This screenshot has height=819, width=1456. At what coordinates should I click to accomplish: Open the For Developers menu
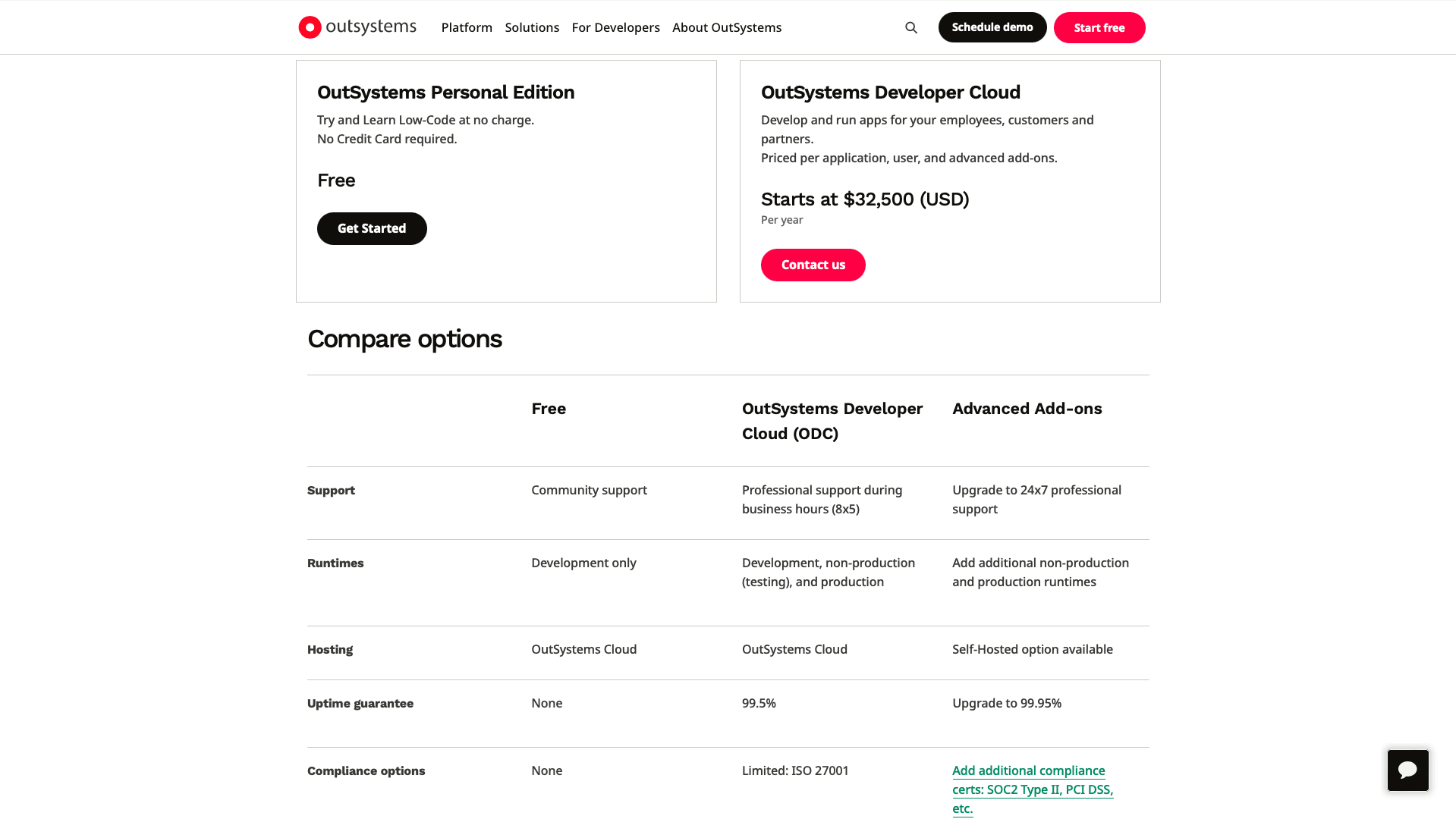coord(616,27)
